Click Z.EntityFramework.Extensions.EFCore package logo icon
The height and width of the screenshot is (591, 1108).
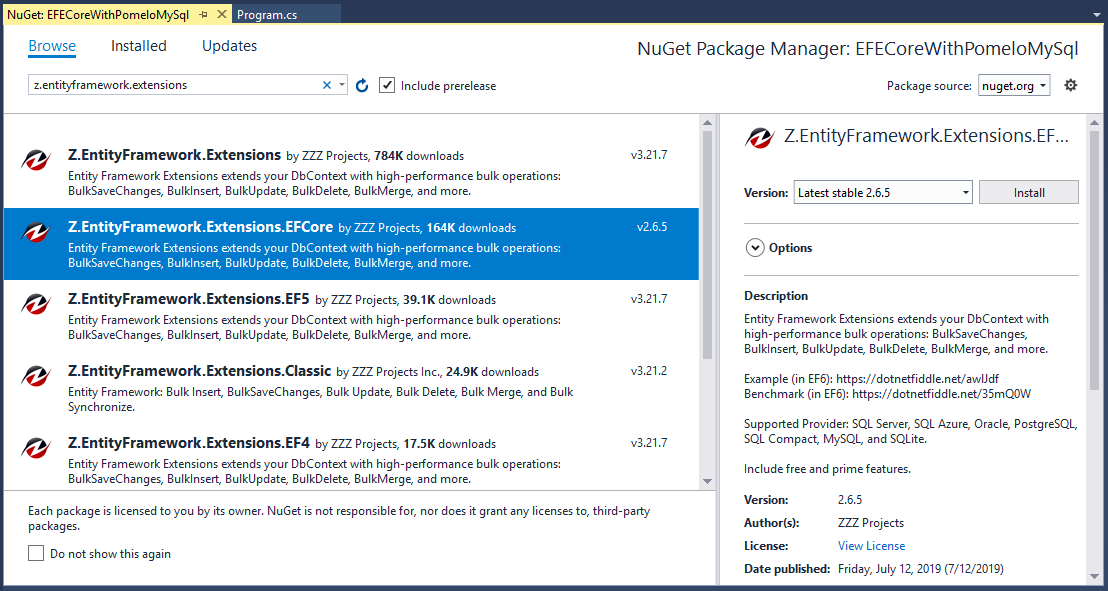pyautogui.click(x=35, y=233)
